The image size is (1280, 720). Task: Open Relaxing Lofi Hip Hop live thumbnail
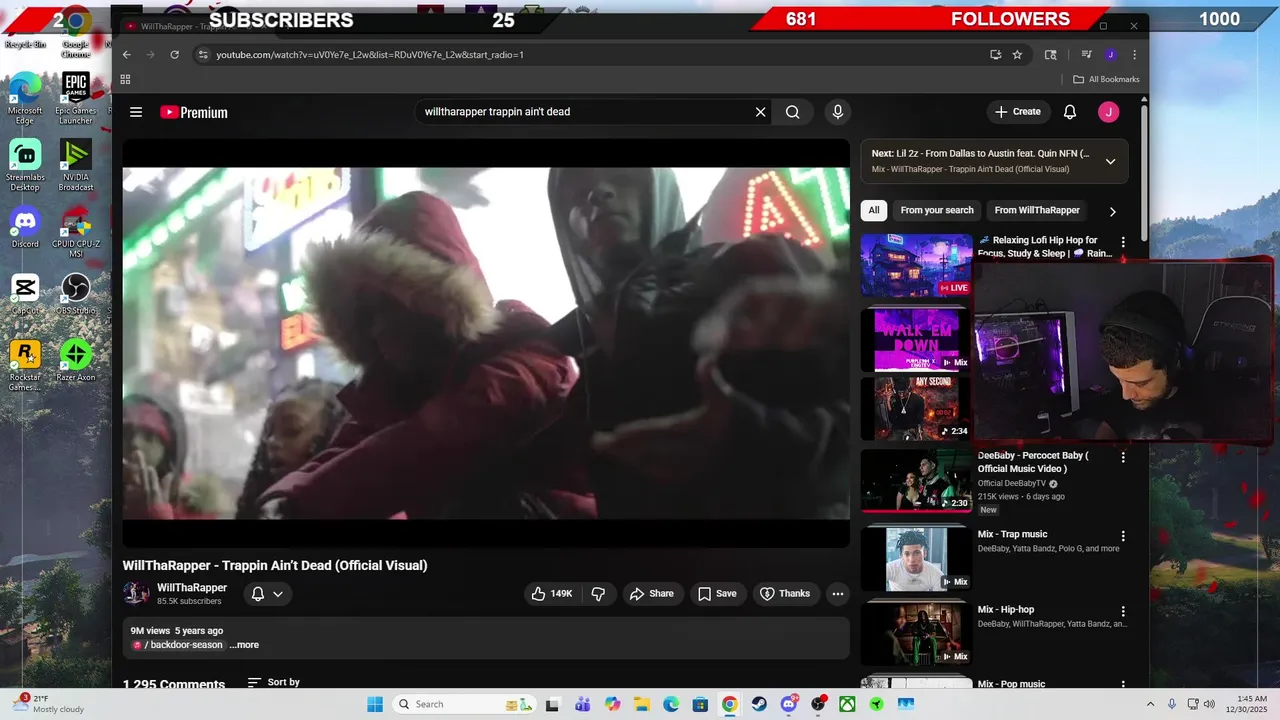(x=916, y=265)
